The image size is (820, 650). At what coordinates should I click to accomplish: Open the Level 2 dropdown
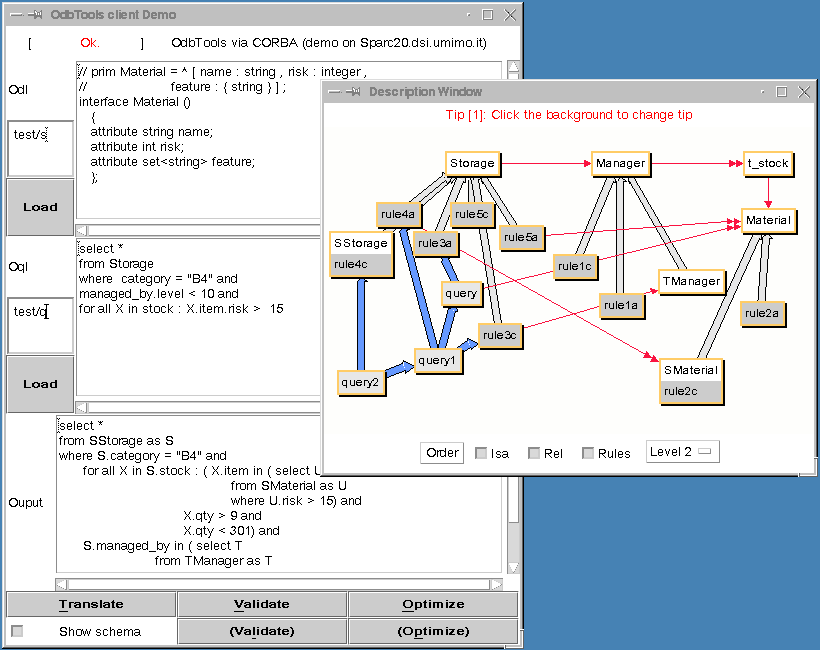point(682,452)
